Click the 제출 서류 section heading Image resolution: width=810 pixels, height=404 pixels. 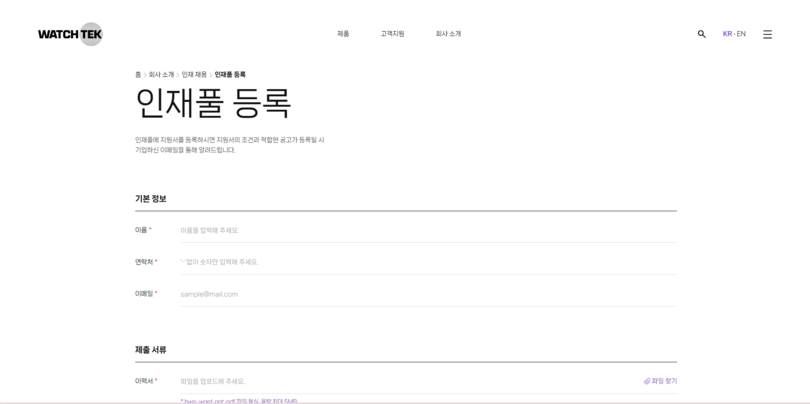pyautogui.click(x=151, y=350)
